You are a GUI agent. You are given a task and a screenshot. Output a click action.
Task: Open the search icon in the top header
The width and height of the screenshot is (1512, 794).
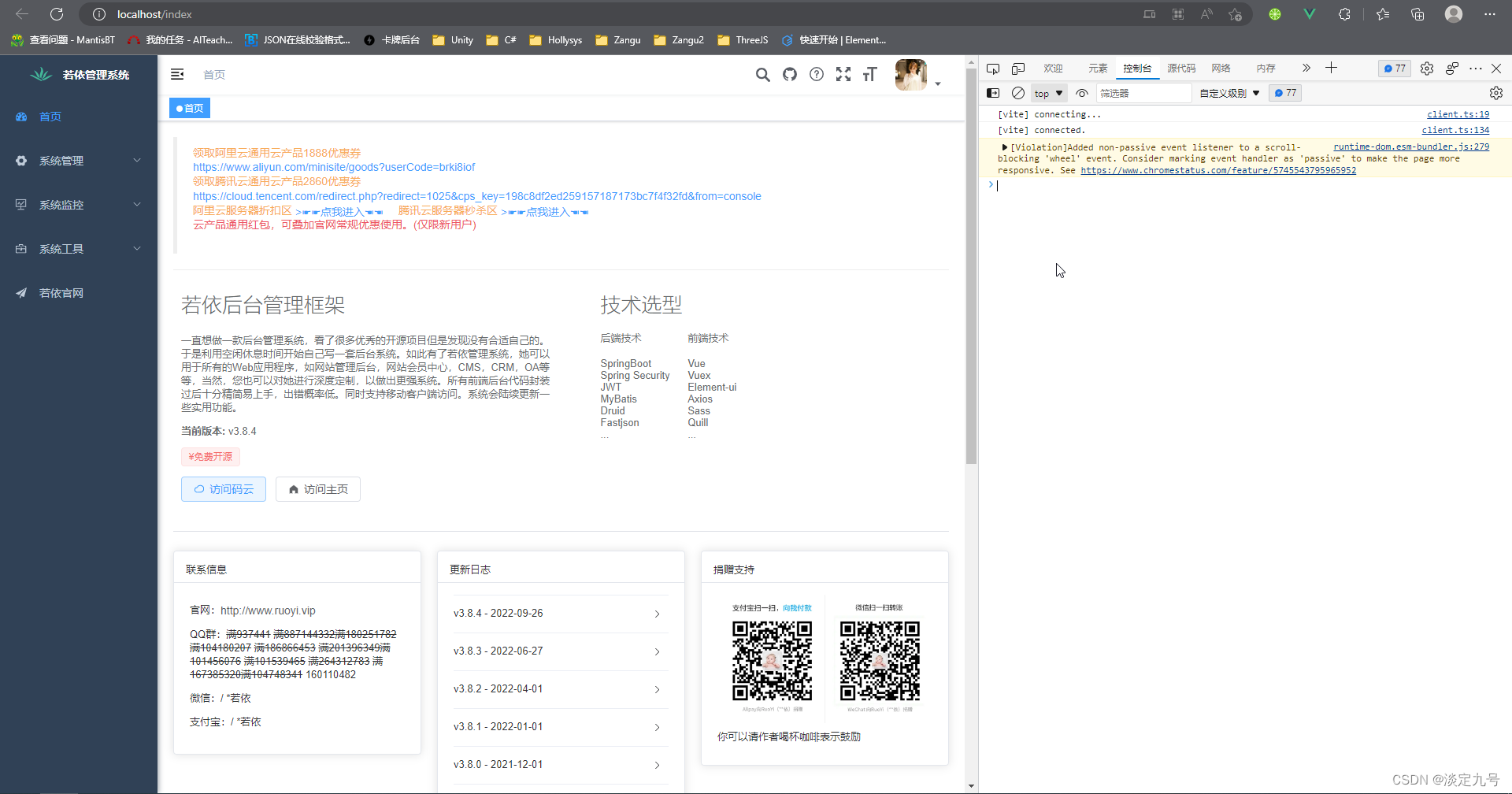tap(762, 75)
